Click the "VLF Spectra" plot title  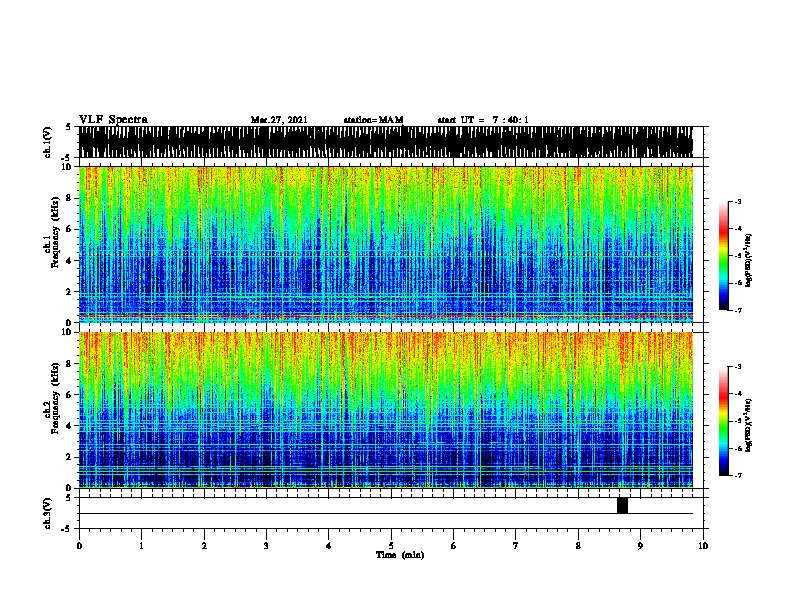pos(113,120)
